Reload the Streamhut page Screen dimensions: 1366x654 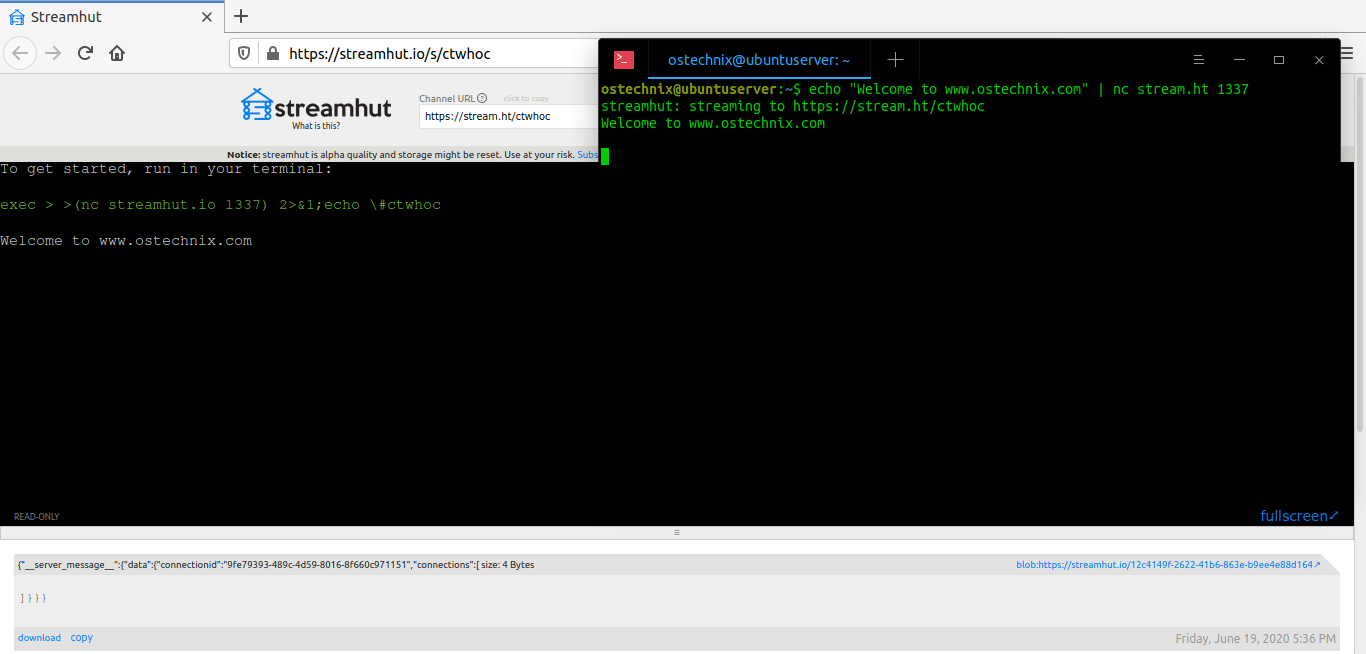[85, 53]
